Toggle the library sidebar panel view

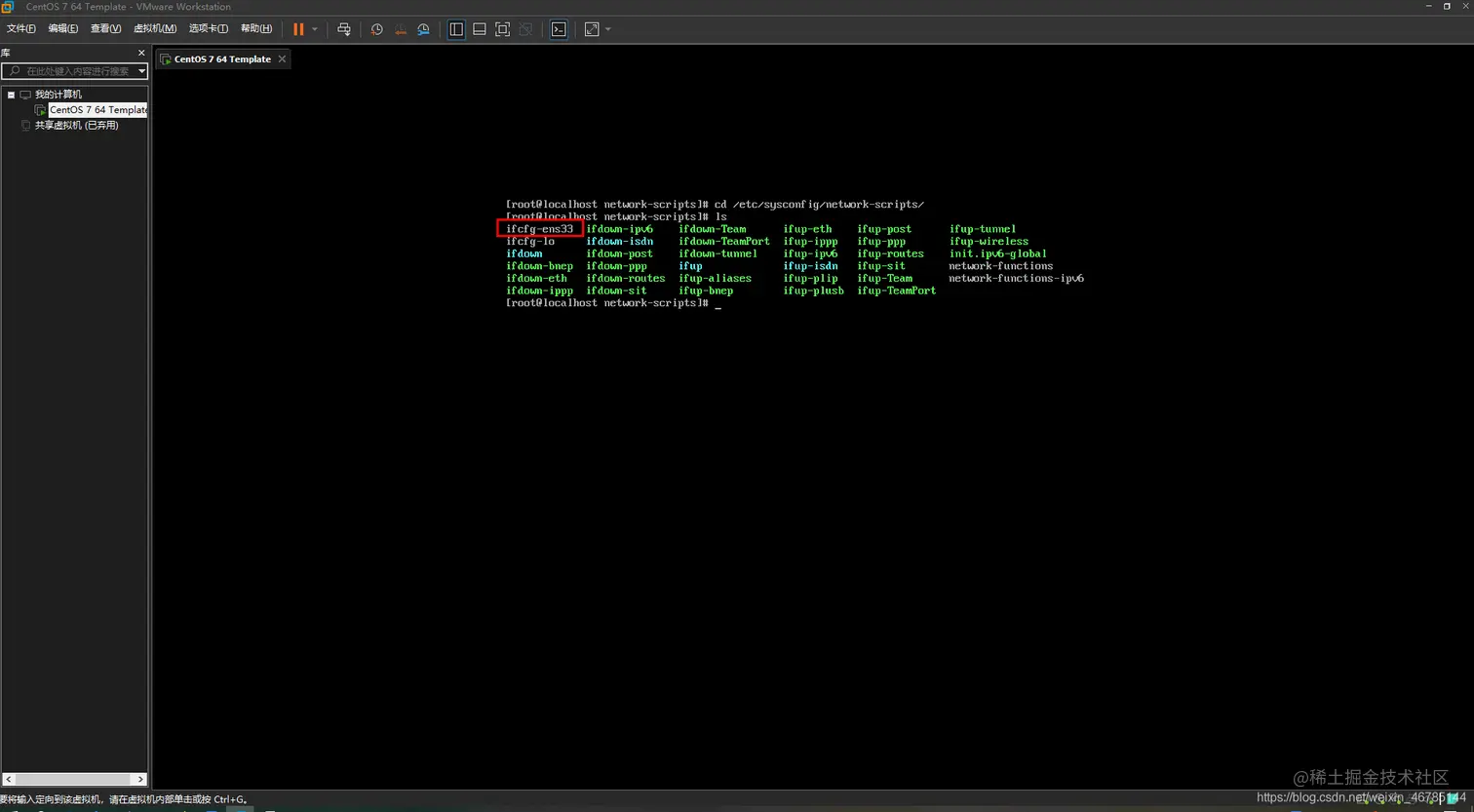456,29
